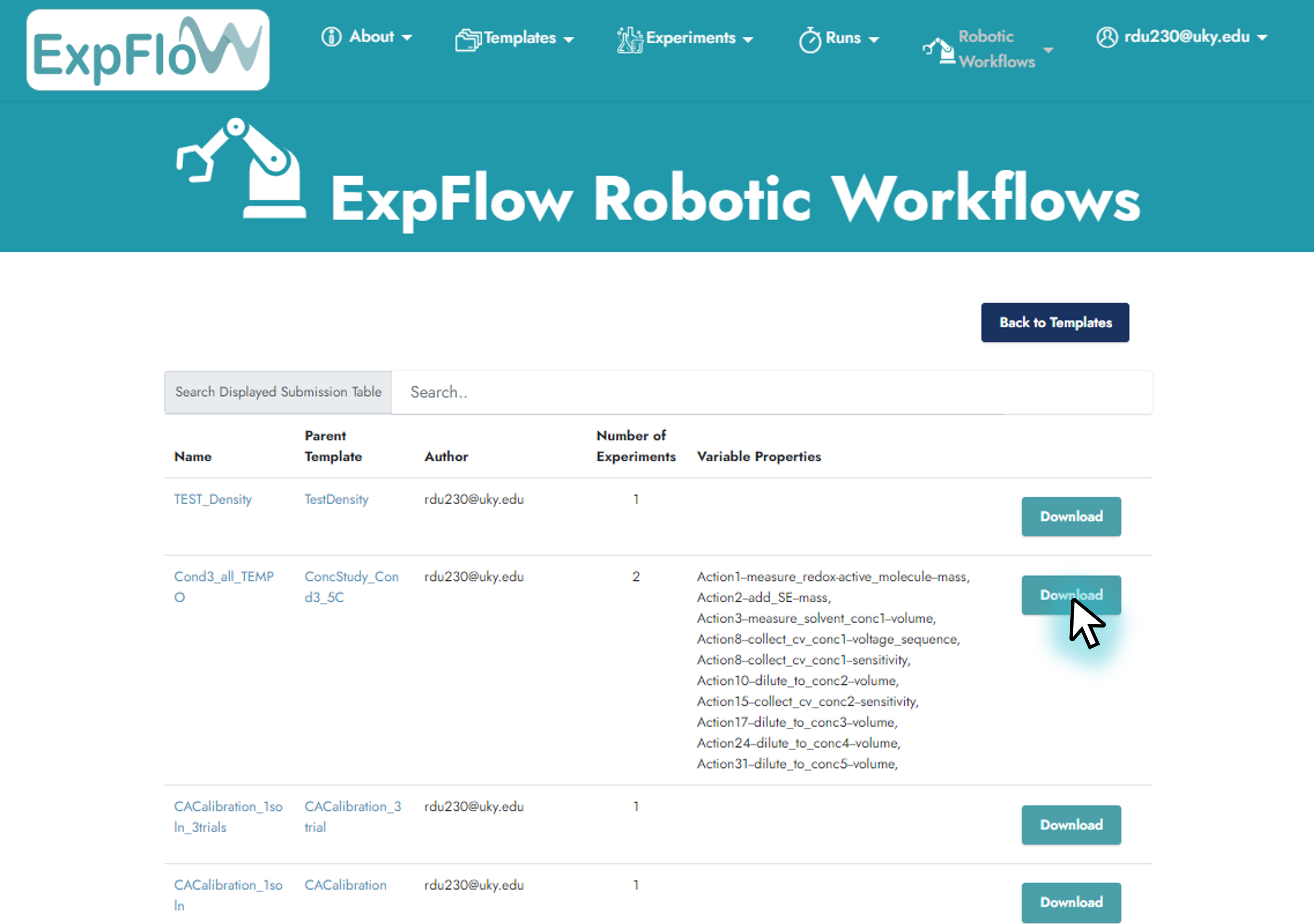Click the Search Displayed Submission Table label
The image size is (1314, 924).
[x=278, y=392]
